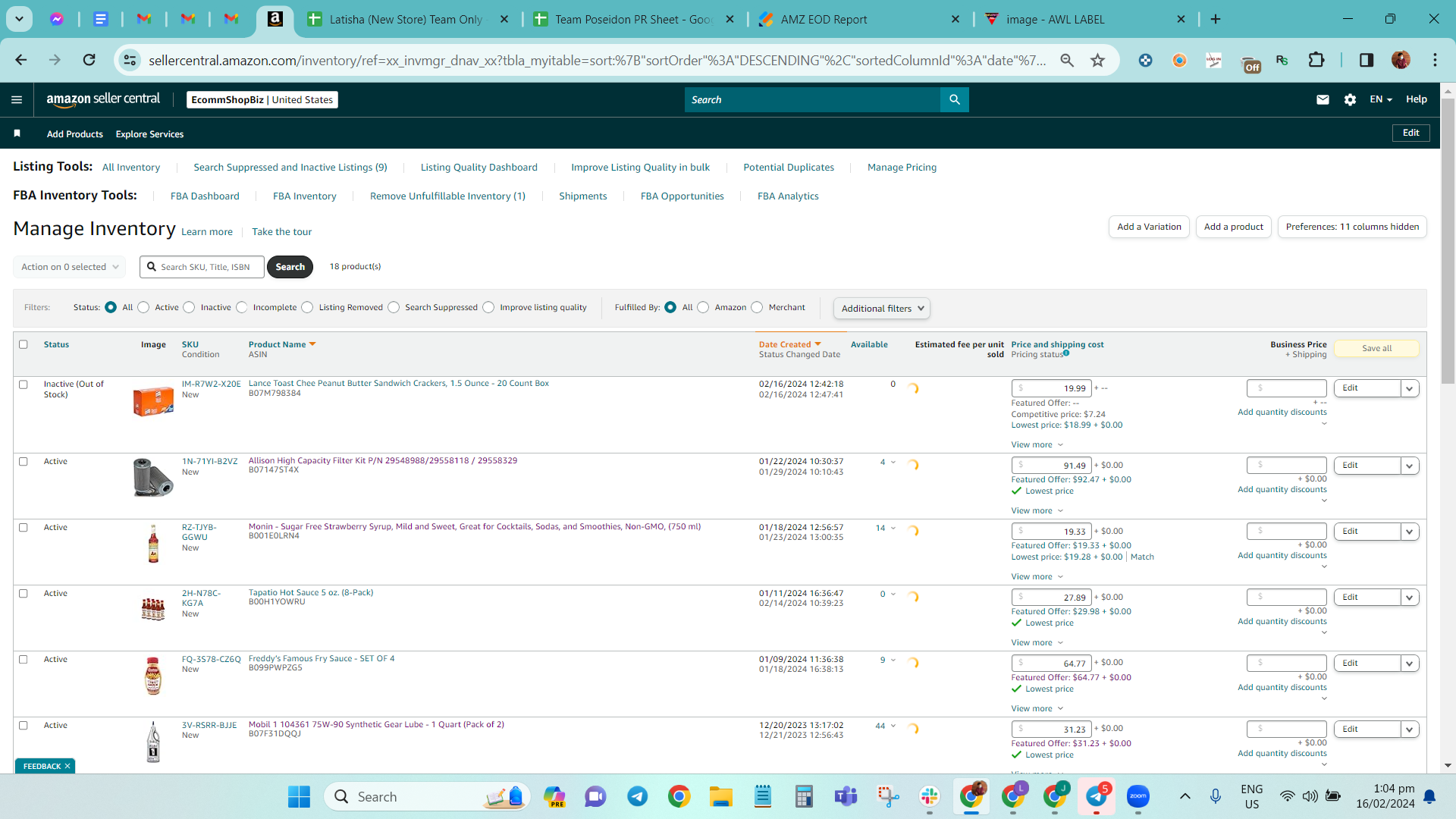Close the FEEDBACK tab
The image size is (1456, 819).
(67, 766)
